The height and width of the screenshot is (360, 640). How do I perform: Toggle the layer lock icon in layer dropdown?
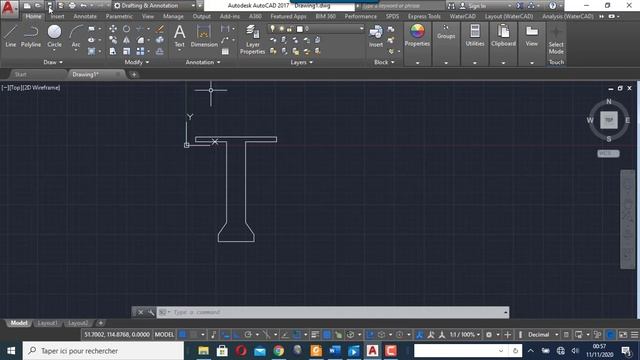pyautogui.click(x=289, y=29)
